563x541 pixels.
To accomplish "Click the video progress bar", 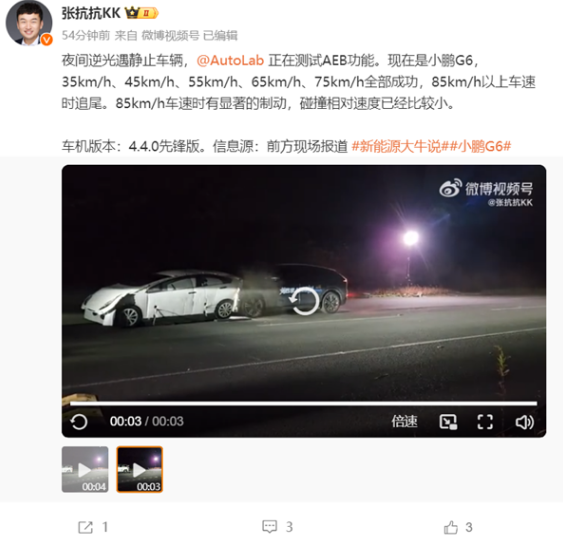I will pyautogui.click(x=303, y=404).
